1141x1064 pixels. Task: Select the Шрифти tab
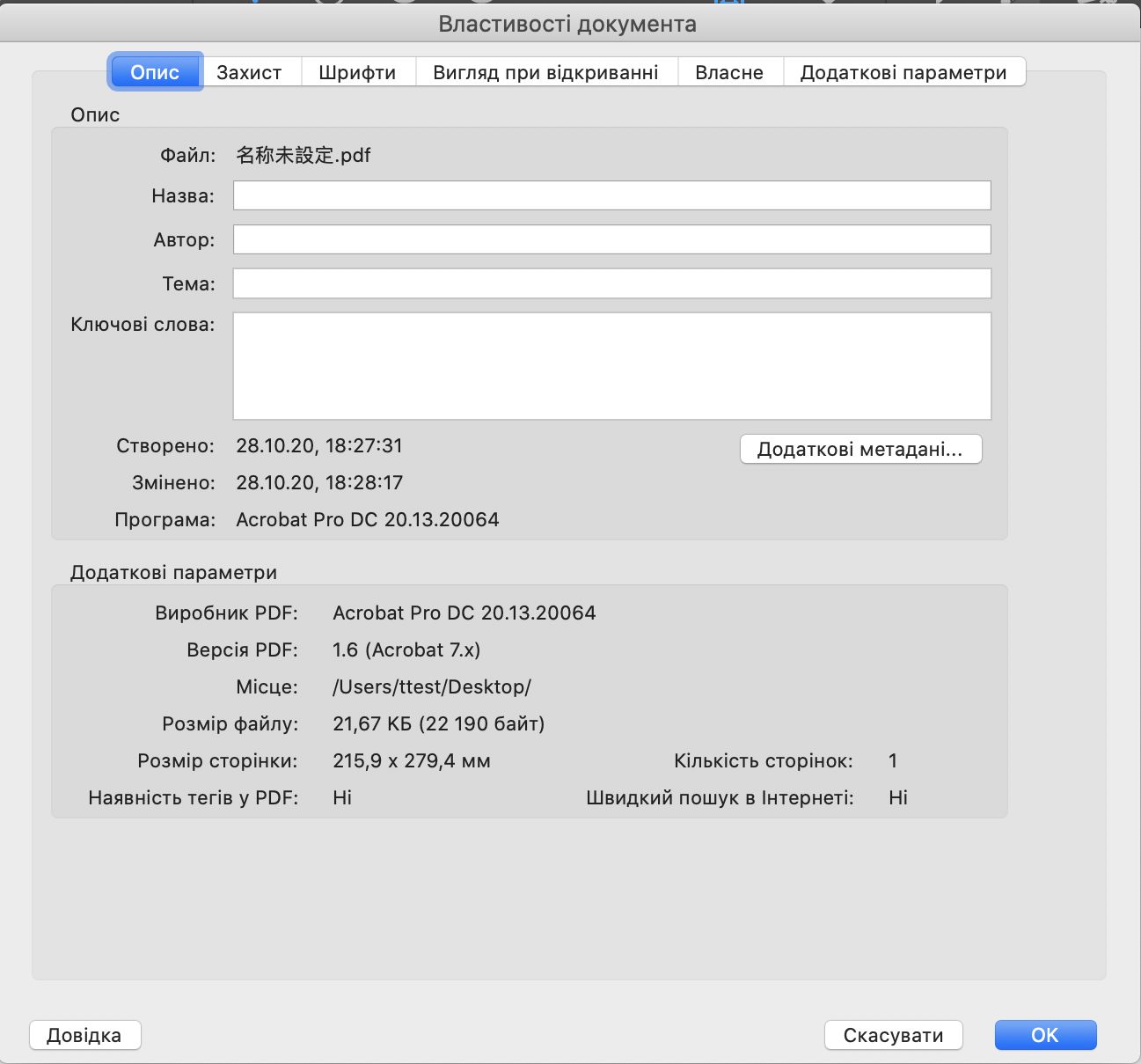357,72
